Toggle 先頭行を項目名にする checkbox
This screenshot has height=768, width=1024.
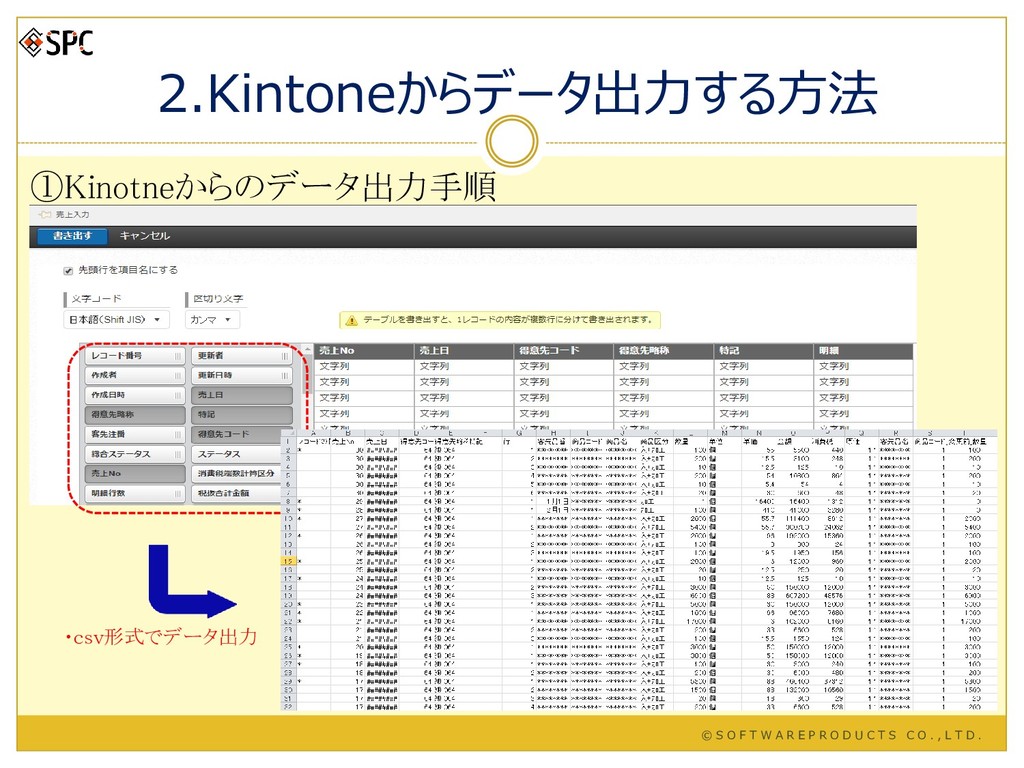point(68,270)
